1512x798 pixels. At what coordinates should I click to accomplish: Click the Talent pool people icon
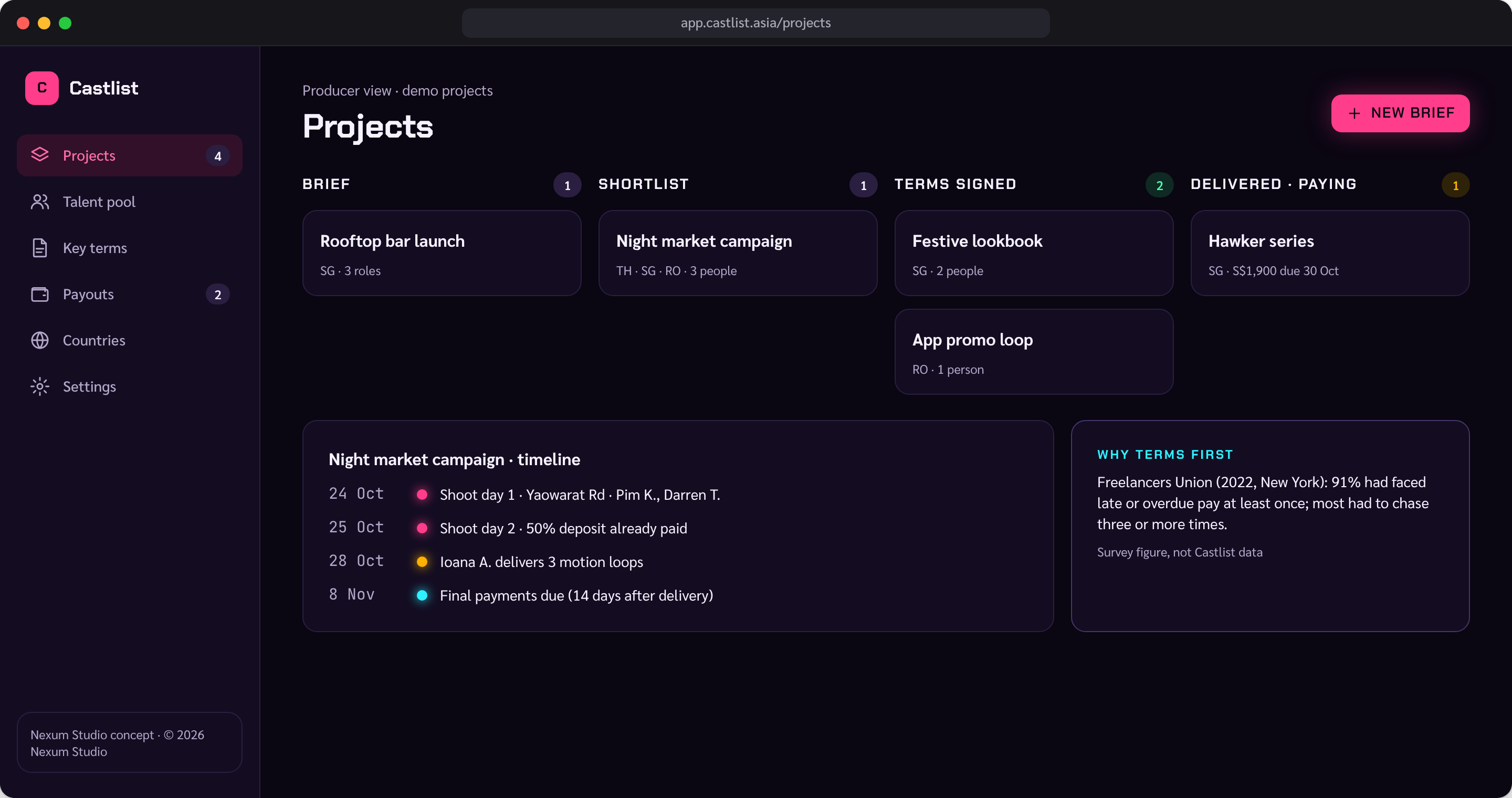tap(40, 201)
